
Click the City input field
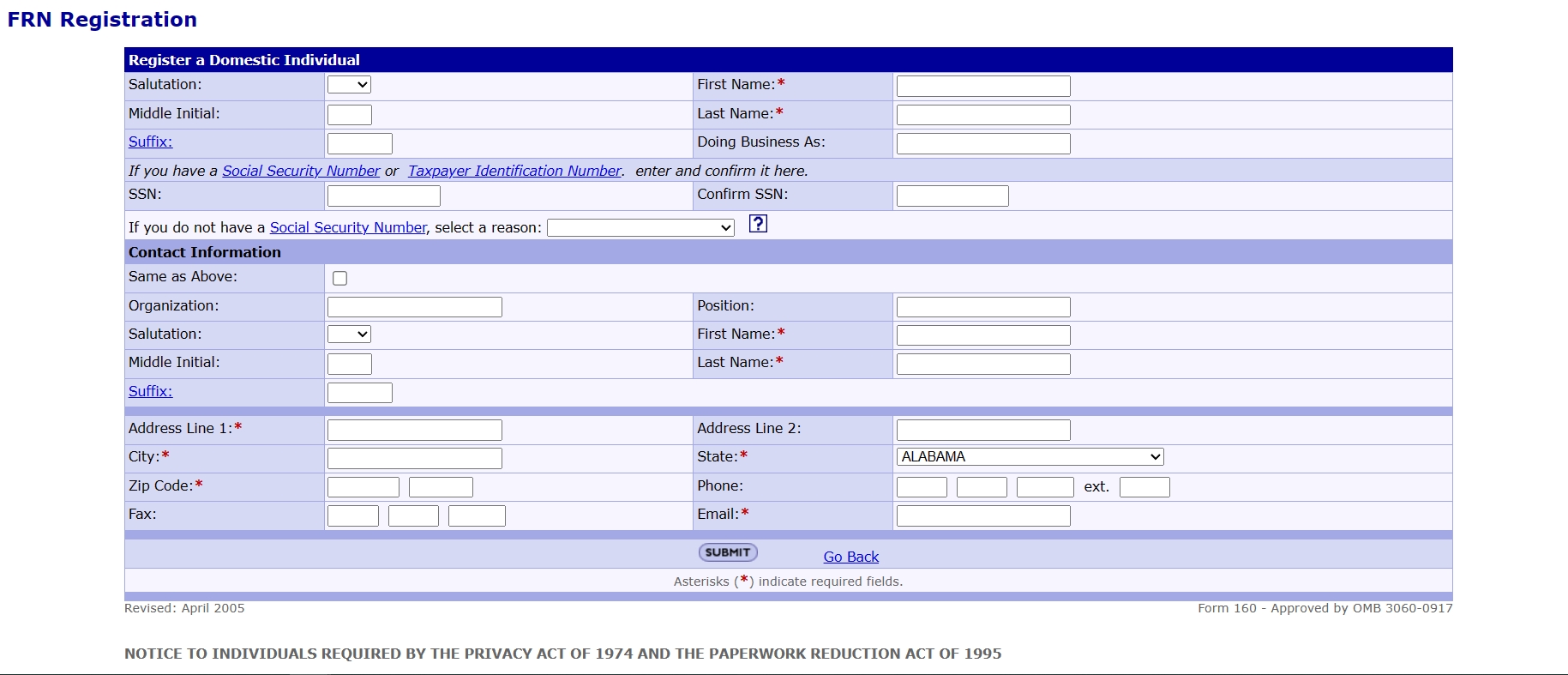point(415,458)
